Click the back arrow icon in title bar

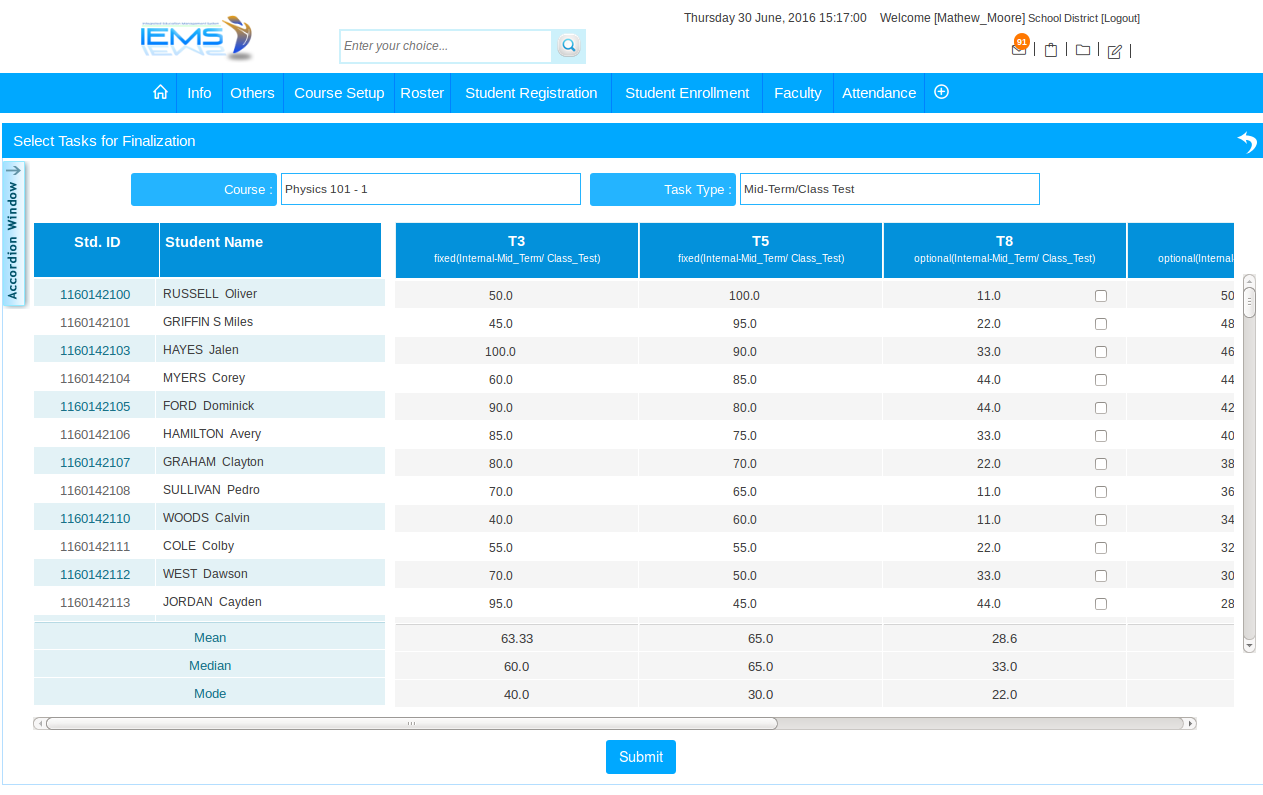click(1247, 142)
